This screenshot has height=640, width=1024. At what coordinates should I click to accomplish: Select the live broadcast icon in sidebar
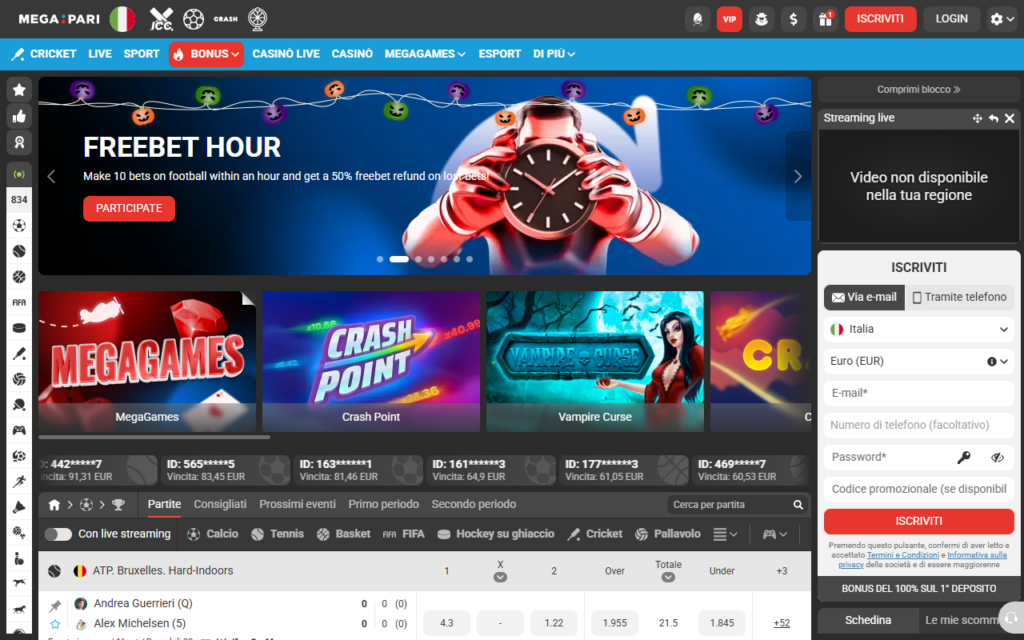coord(19,174)
